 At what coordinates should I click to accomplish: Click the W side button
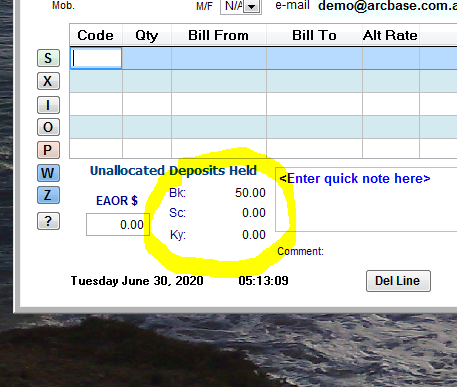click(x=48, y=173)
